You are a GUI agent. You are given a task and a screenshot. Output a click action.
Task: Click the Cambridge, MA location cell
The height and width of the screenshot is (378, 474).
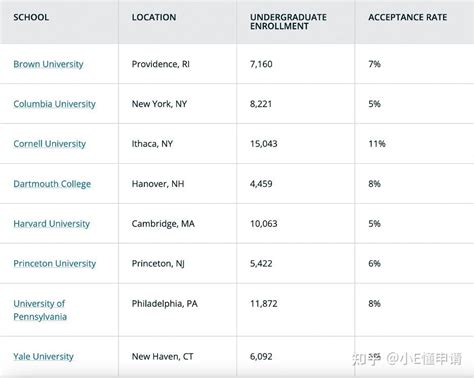(163, 224)
